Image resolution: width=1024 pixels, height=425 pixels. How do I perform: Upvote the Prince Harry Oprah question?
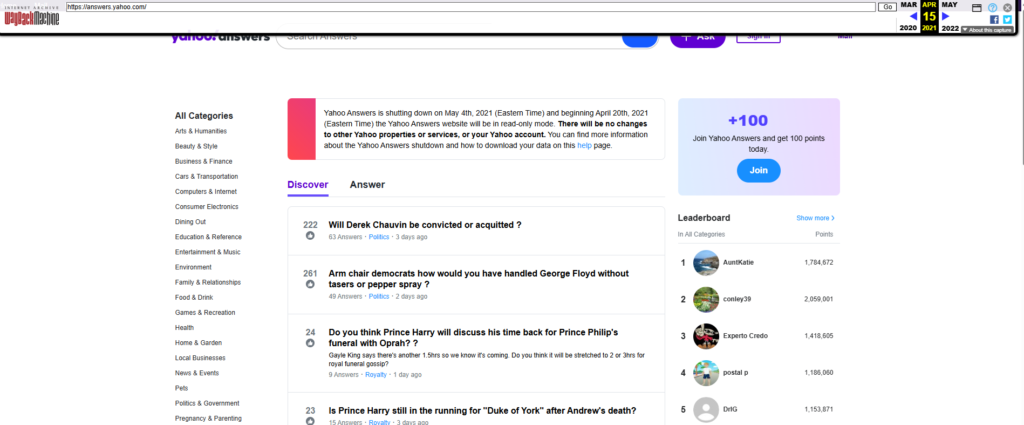310,343
